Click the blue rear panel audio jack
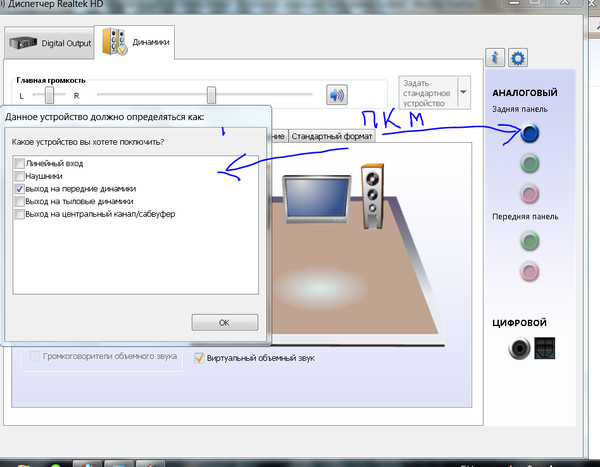This screenshot has height=467, width=600. pyautogui.click(x=530, y=133)
